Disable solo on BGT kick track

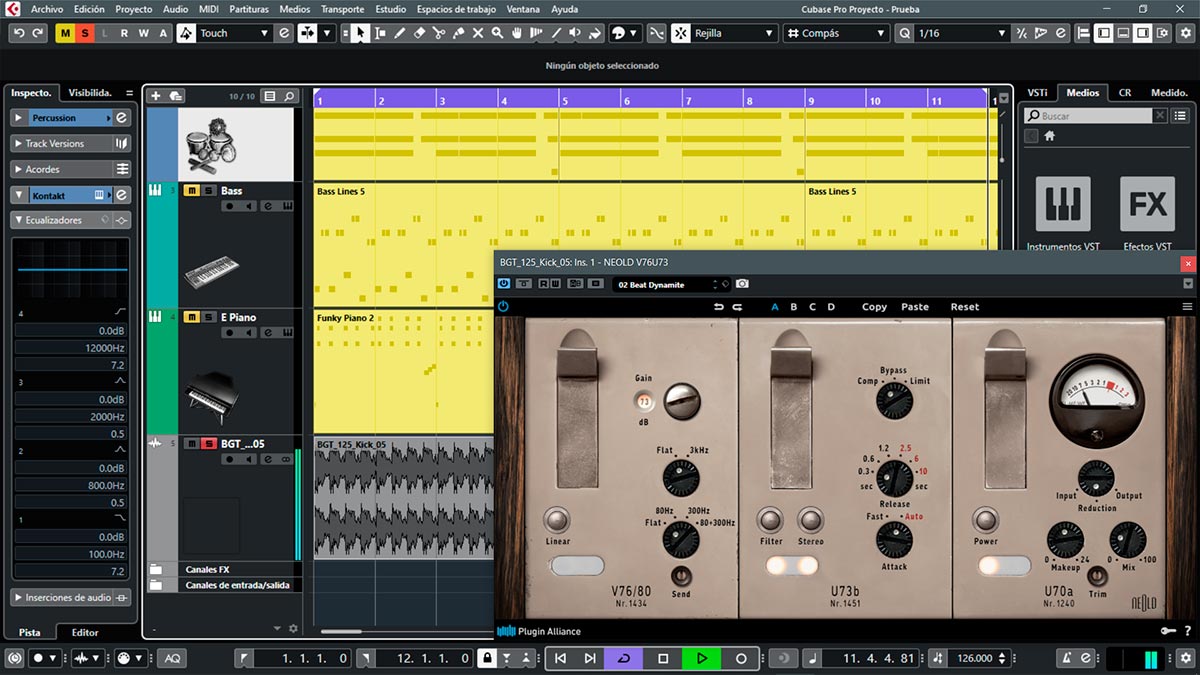pos(208,444)
